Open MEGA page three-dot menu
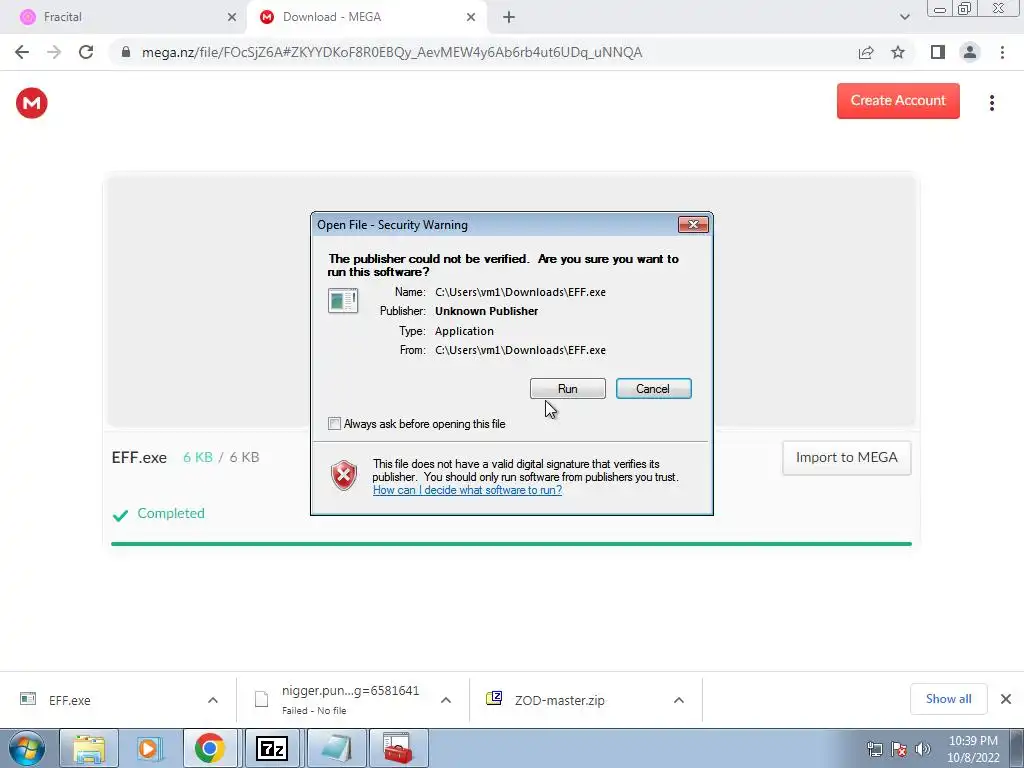The image size is (1024, 768). tap(991, 103)
